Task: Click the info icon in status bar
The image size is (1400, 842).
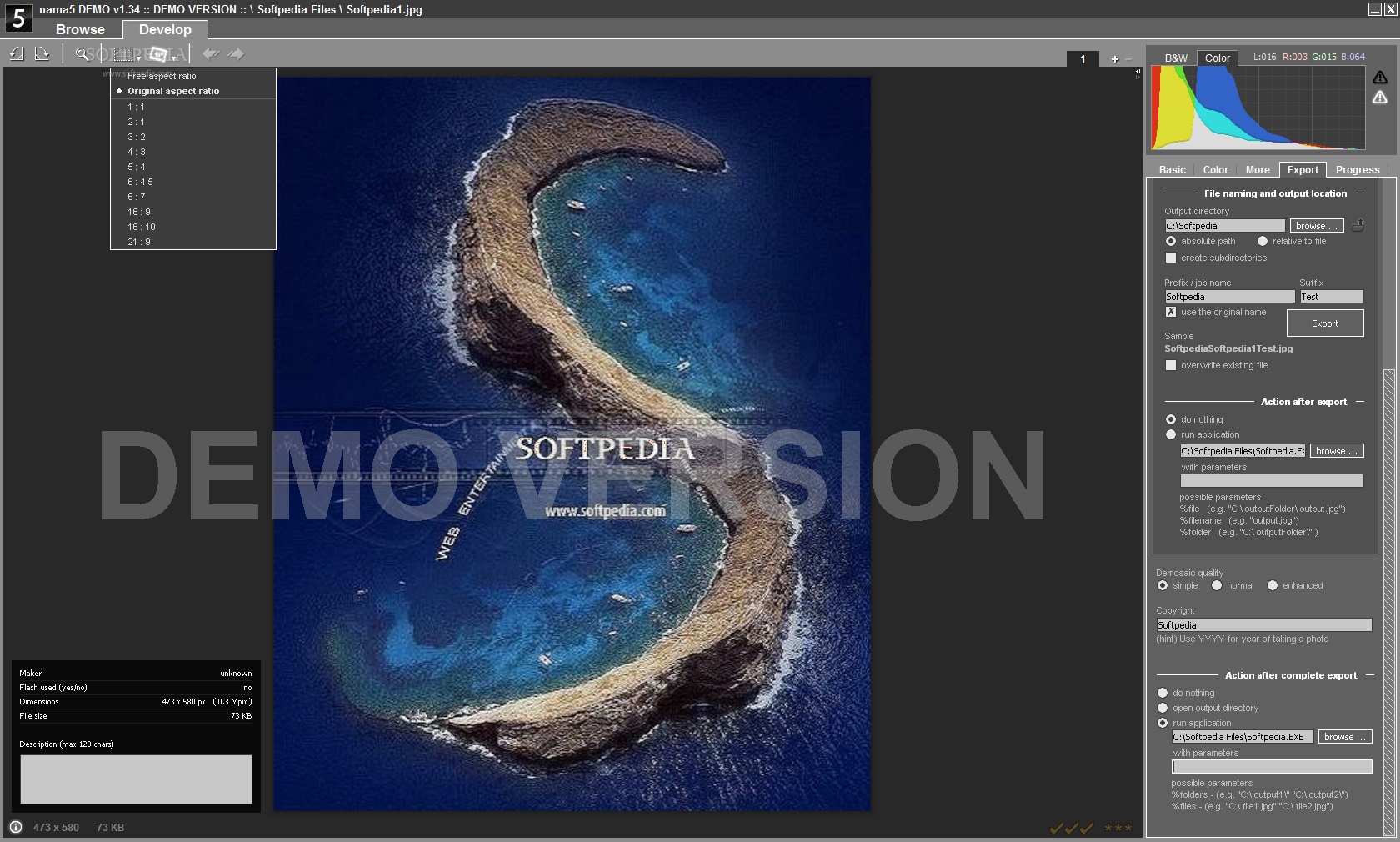Action: pos(16,827)
